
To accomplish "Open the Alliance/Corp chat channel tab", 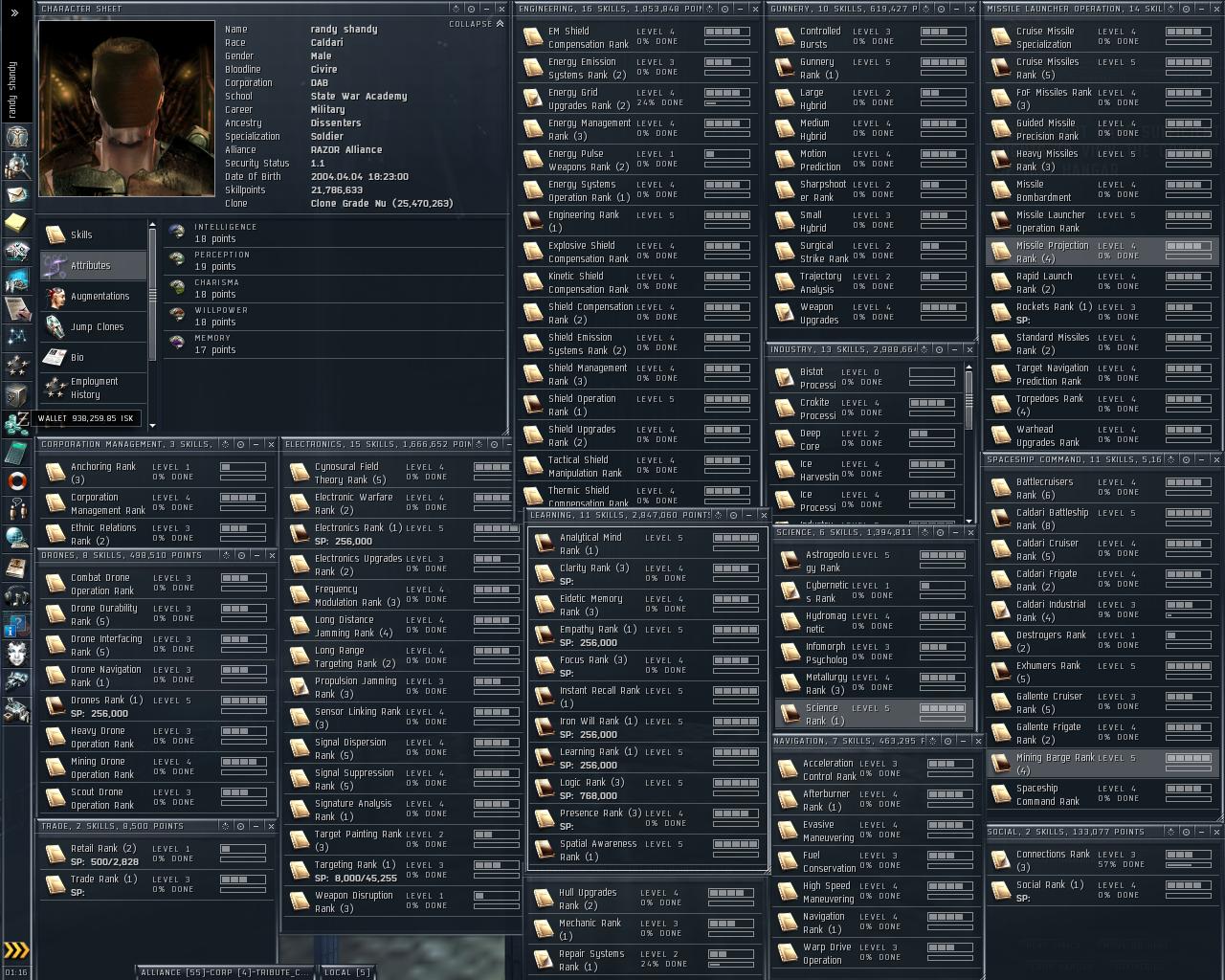I will [x=226, y=972].
